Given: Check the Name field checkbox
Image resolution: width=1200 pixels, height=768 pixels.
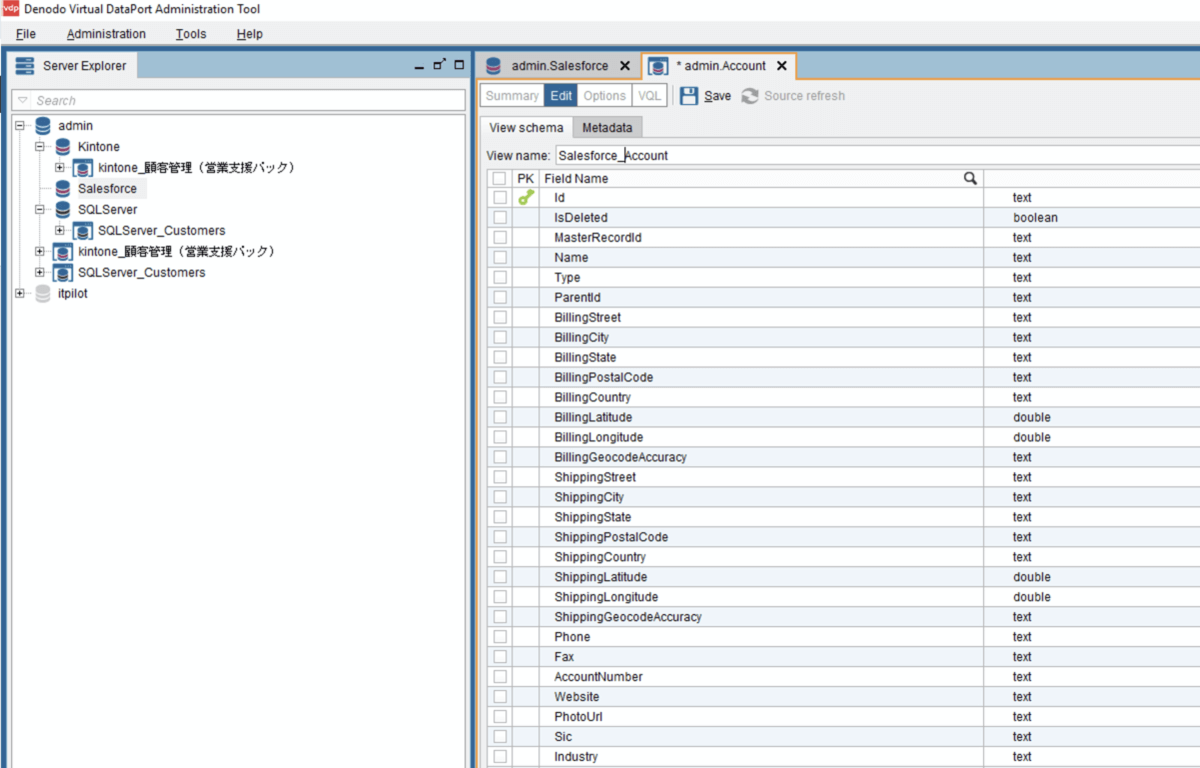Looking at the screenshot, I should pos(499,258).
